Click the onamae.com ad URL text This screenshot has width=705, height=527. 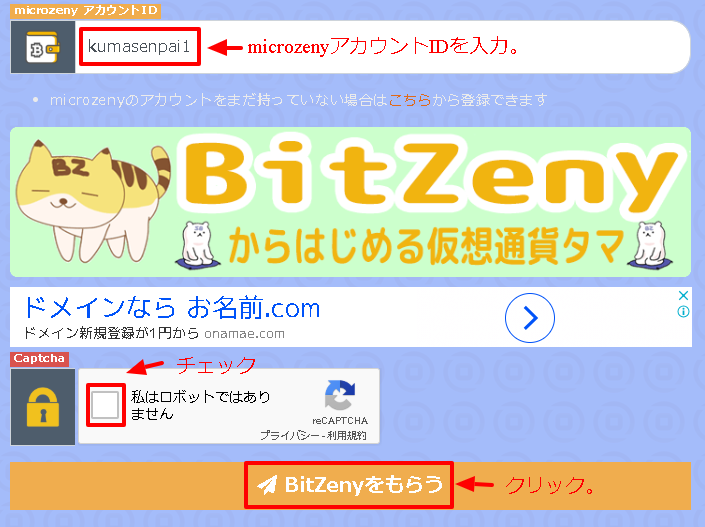point(244,334)
